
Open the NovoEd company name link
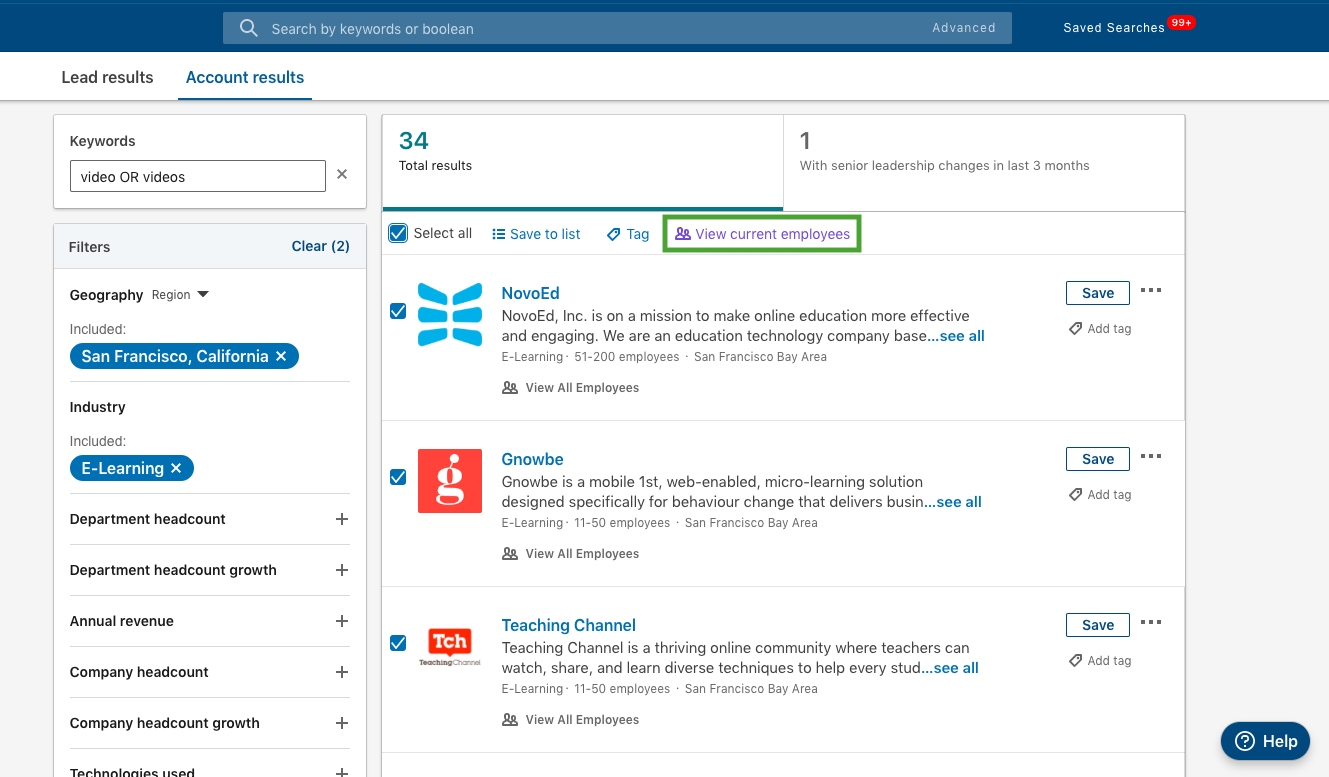(530, 293)
